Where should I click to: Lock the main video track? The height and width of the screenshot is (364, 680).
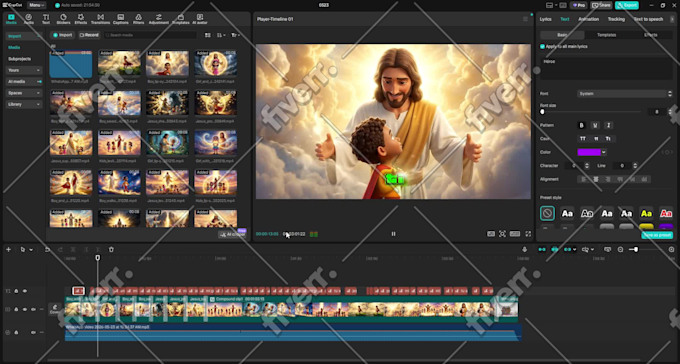(16, 309)
